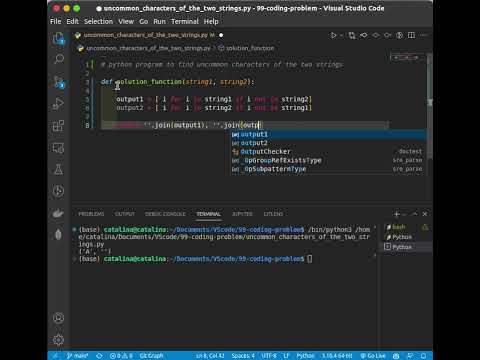Open the remote window status bar icon
Viewport: 480px width, 360px height.
pyautogui.click(x=56, y=356)
